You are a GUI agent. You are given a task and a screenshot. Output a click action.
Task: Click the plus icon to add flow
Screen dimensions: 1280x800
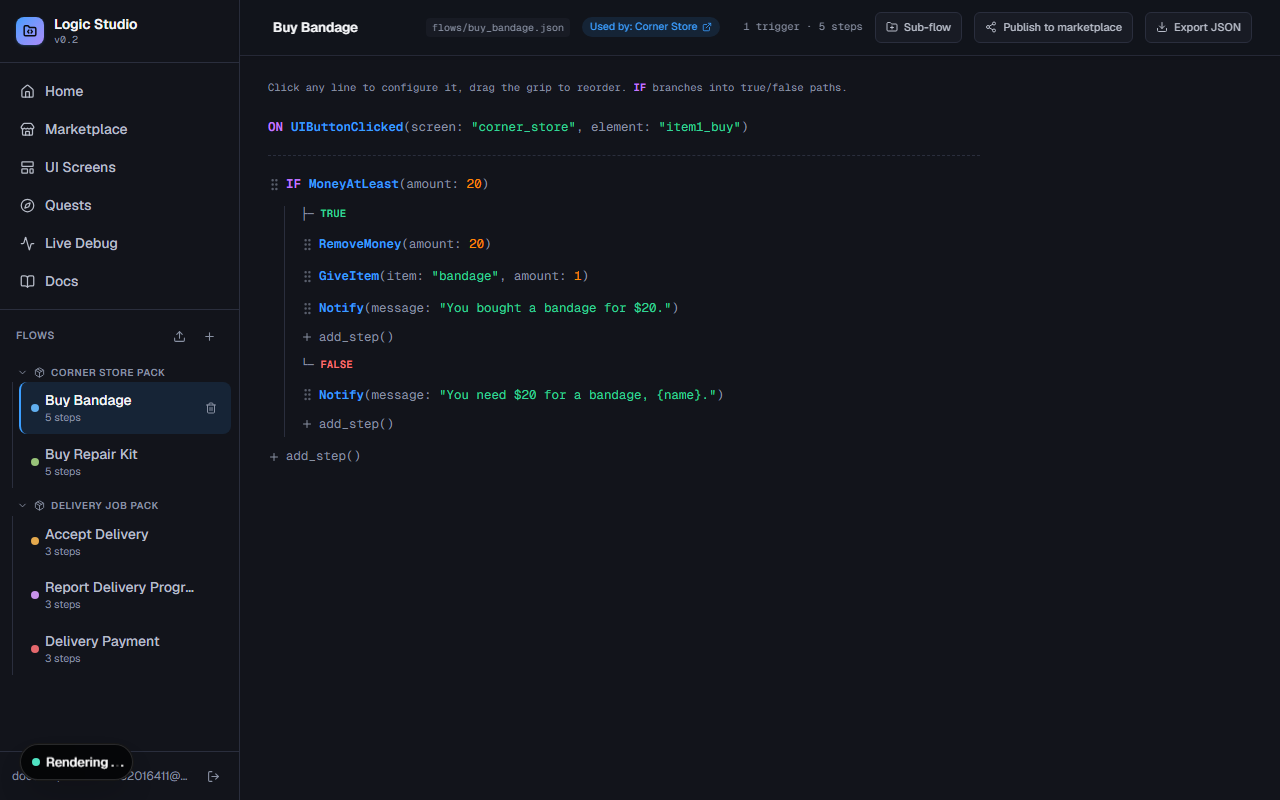(209, 336)
